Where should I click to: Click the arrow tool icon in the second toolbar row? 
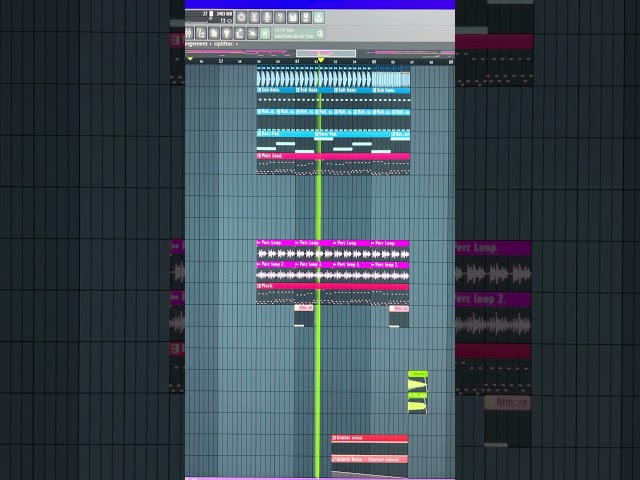(x=252, y=33)
